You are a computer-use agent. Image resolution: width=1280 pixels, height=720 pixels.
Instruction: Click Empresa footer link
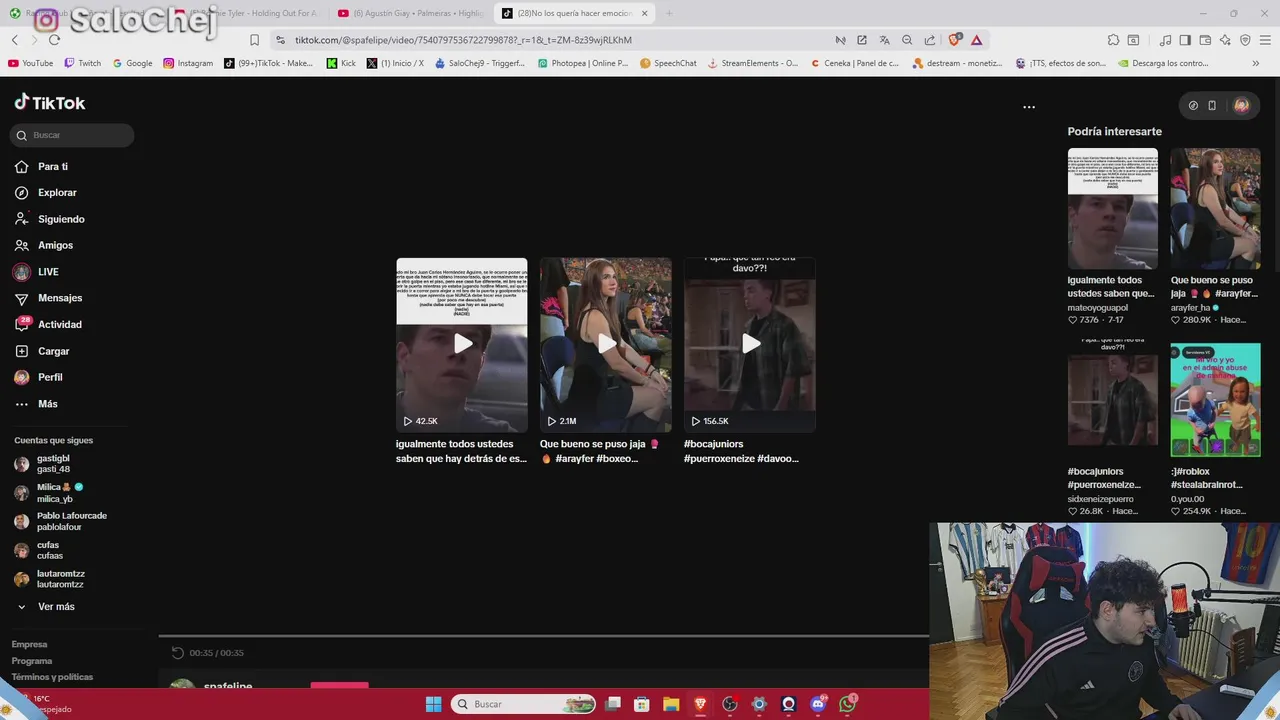point(29,645)
